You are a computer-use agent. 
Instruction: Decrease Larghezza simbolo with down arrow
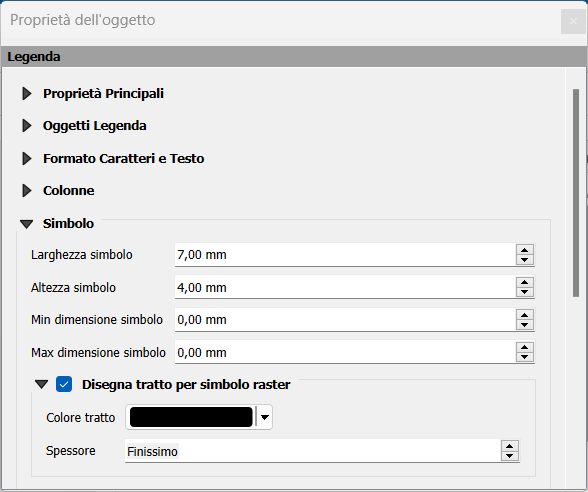tap(525, 260)
